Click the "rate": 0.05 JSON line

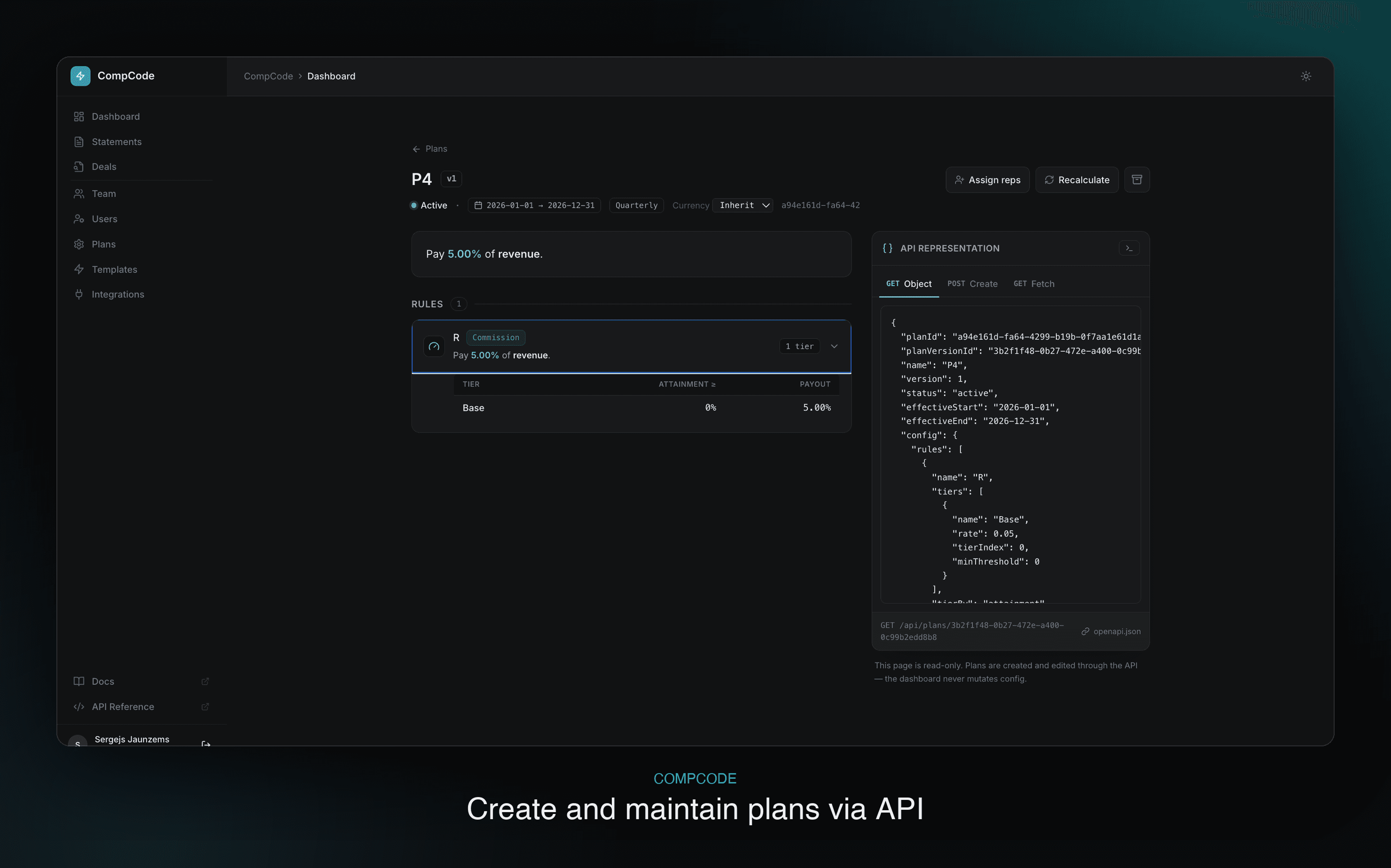coord(985,534)
